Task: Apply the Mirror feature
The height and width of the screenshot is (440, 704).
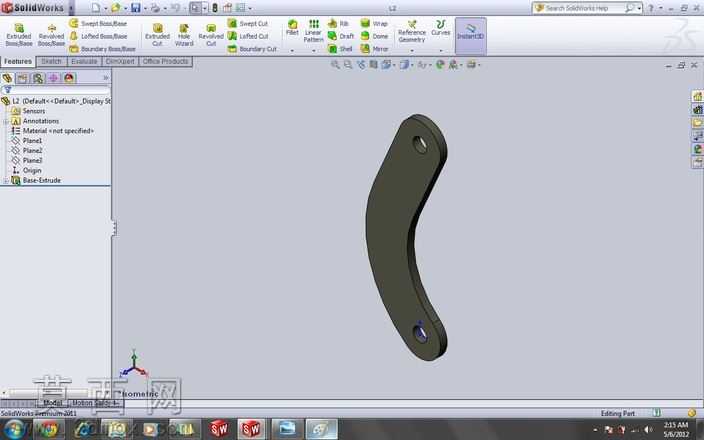Action: 375,48
